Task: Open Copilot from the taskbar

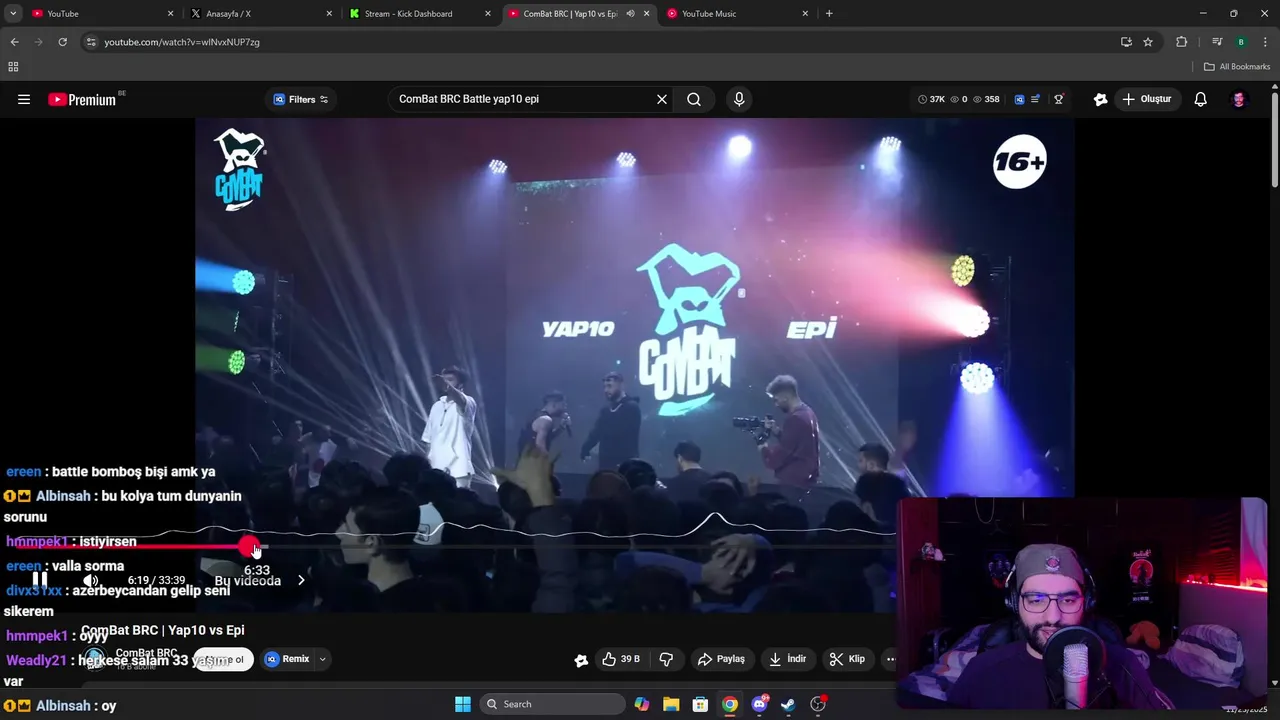Action: [642, 704]
